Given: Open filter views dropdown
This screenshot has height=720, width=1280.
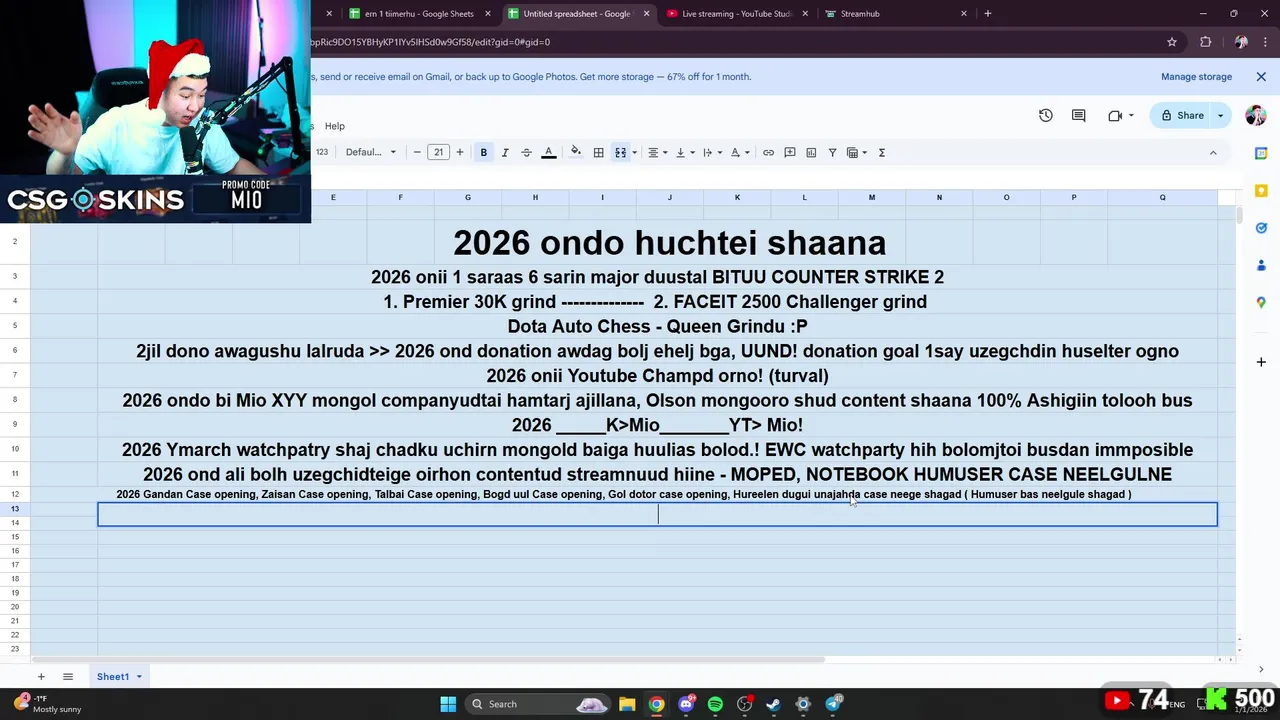Looking at the screenshot, I should click(857, 152).
